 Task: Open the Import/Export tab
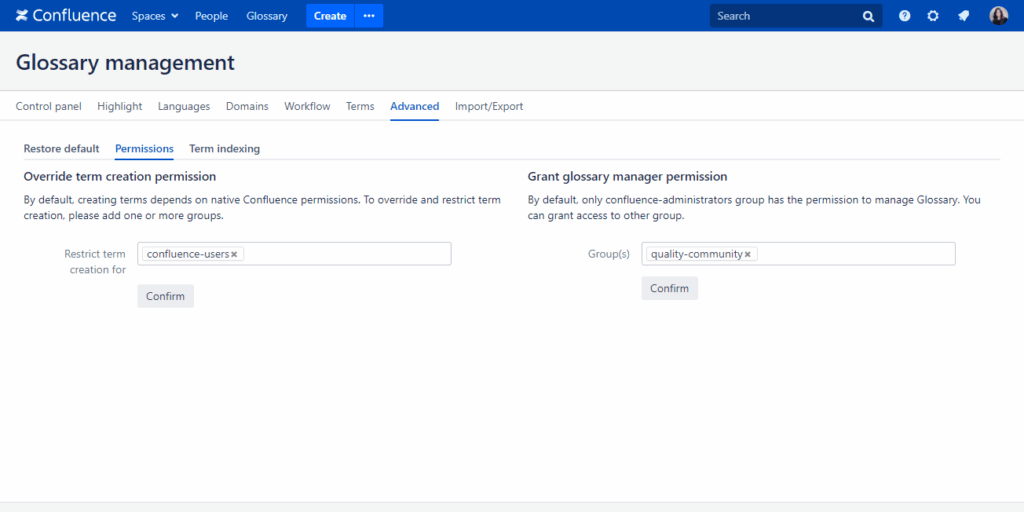[x=488, y=106]
